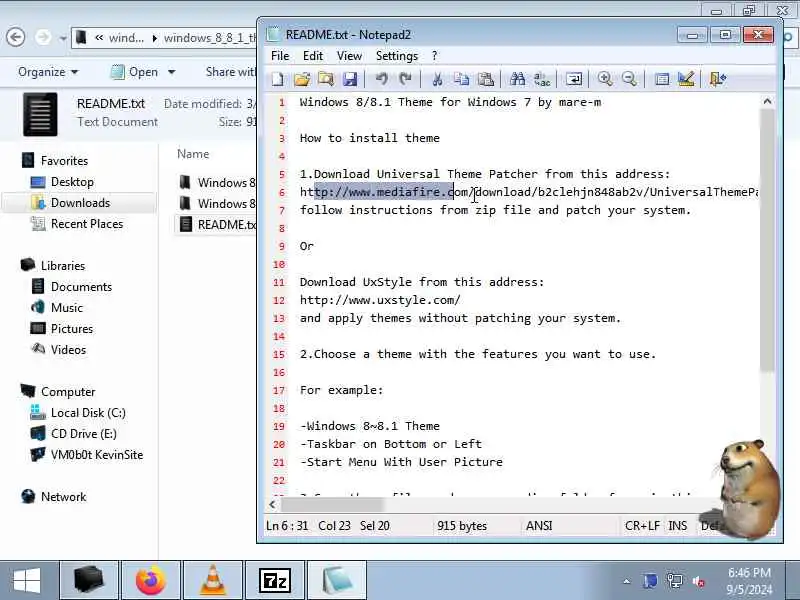
Task: Click Share with in Explorer toolbar
Action: (230, 72)
